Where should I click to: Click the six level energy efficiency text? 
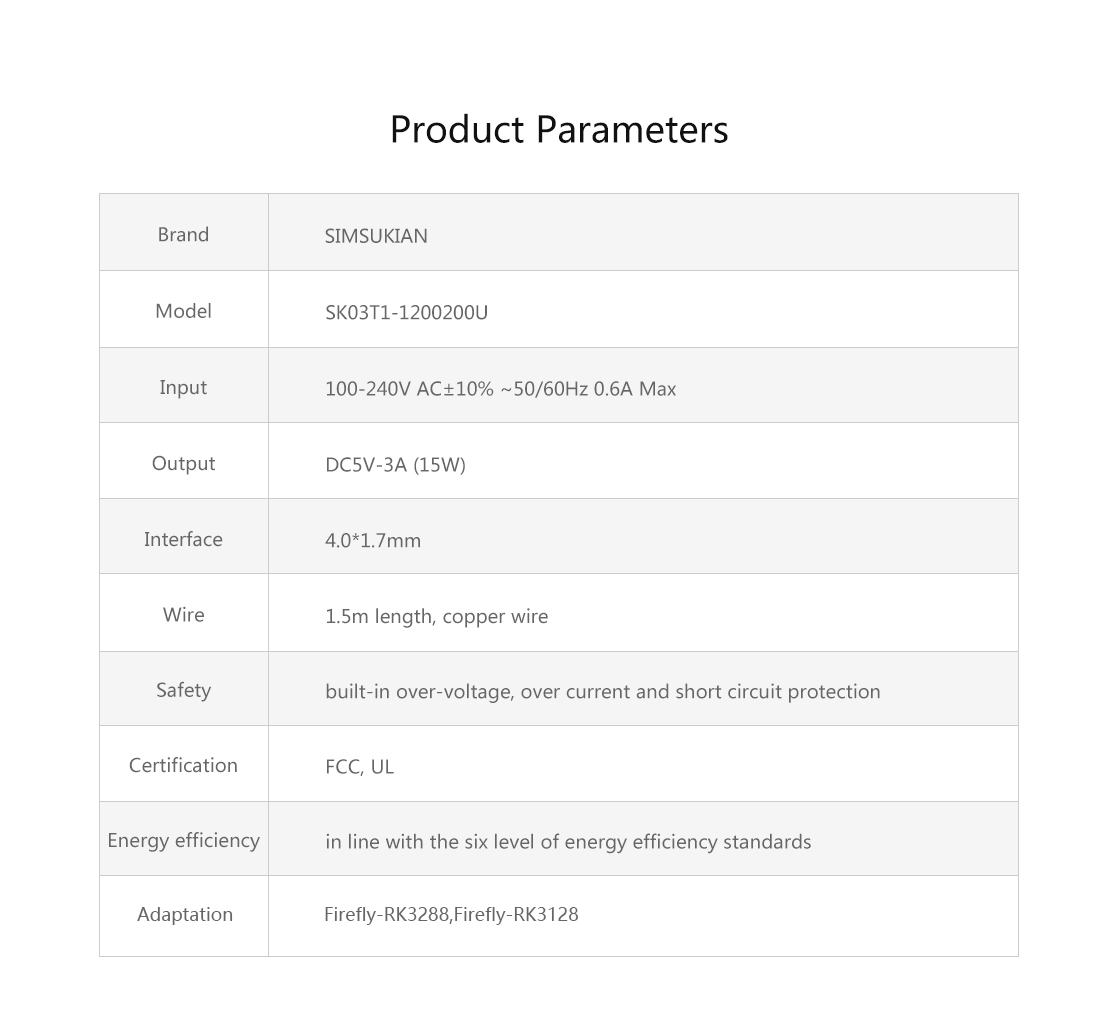click(568, 842)
